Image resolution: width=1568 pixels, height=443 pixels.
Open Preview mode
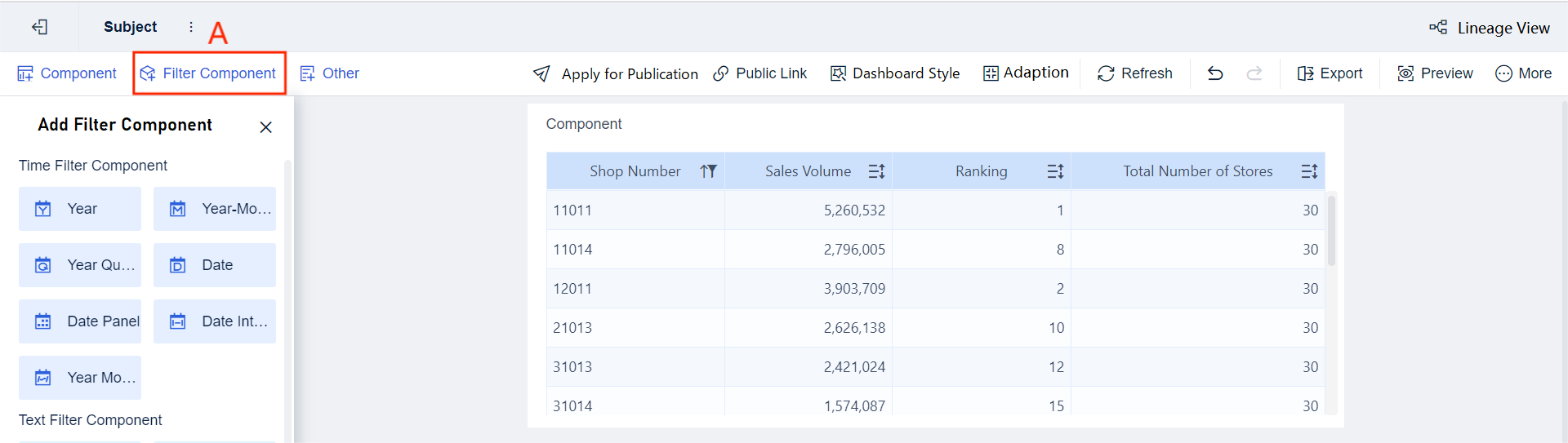[1435, 73]
